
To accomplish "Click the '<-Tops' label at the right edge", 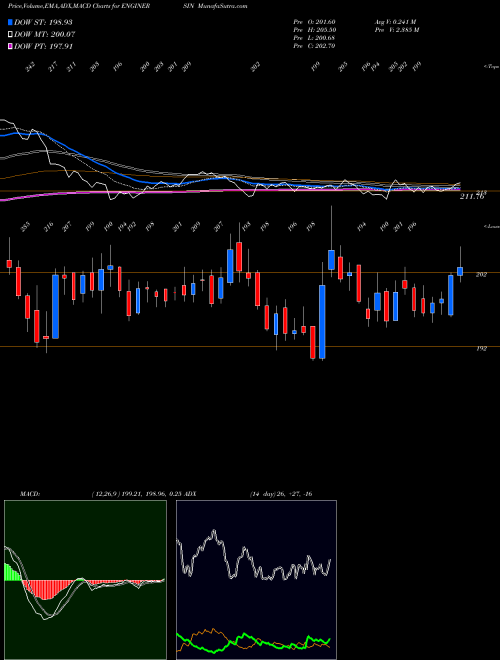I will click(x=491, y=67).
